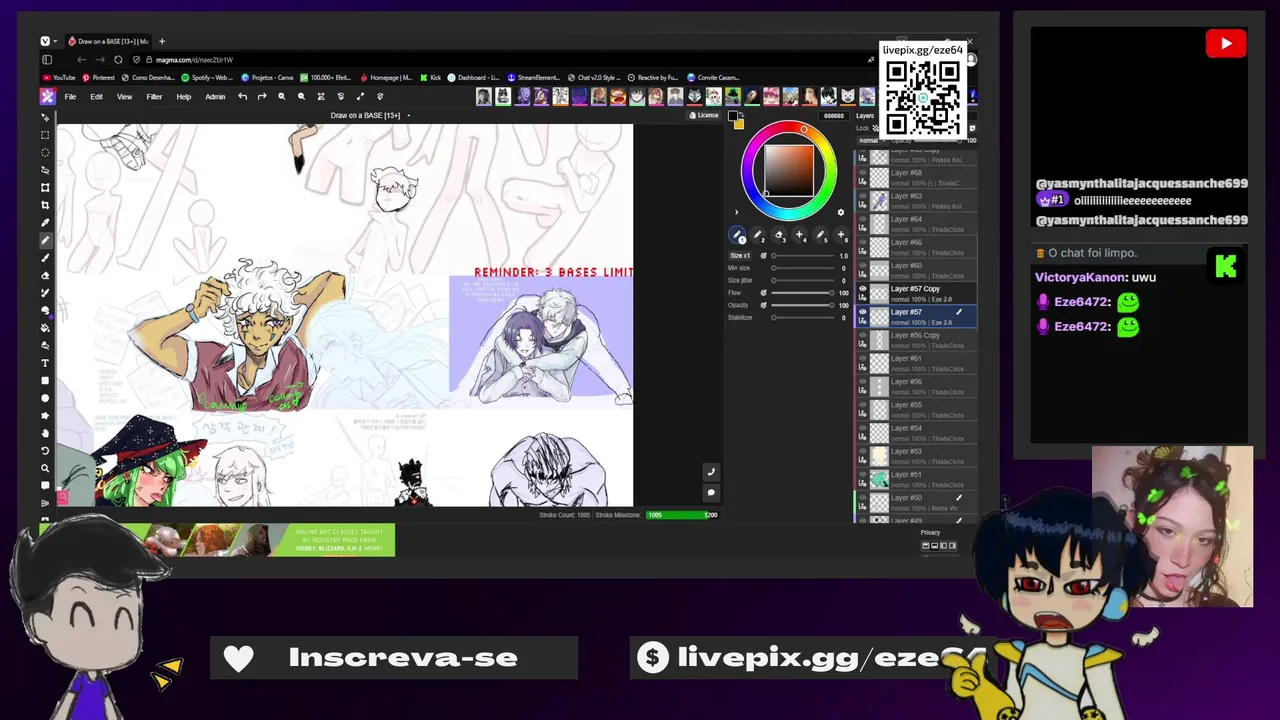Select the Zoom magnifier tool in toolbar

(45, 468)
